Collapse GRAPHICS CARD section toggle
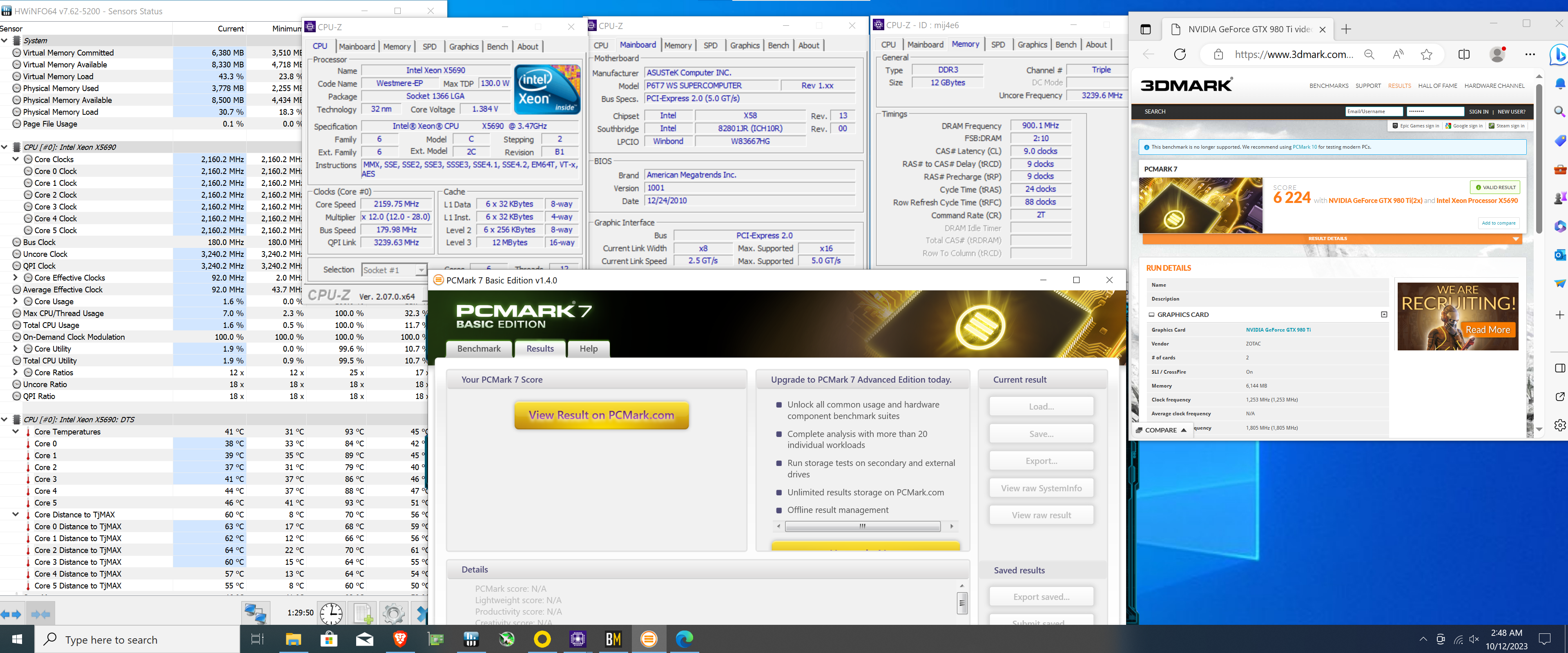Viewport: 1568px width, 653px height. tap(1384, 314)
